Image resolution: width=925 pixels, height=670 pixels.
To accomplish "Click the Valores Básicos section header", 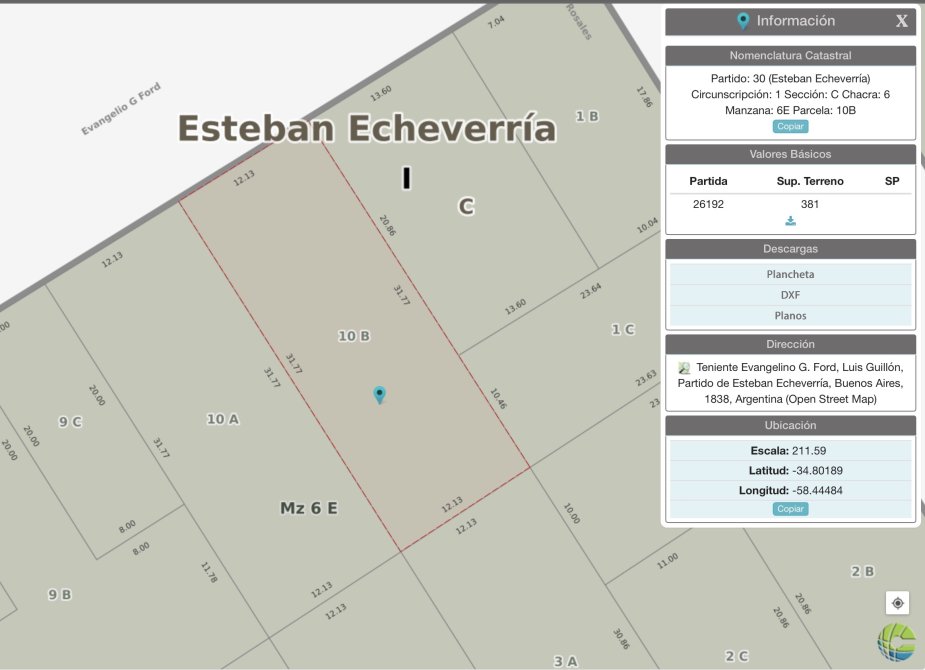I will [x=790, y=154].
